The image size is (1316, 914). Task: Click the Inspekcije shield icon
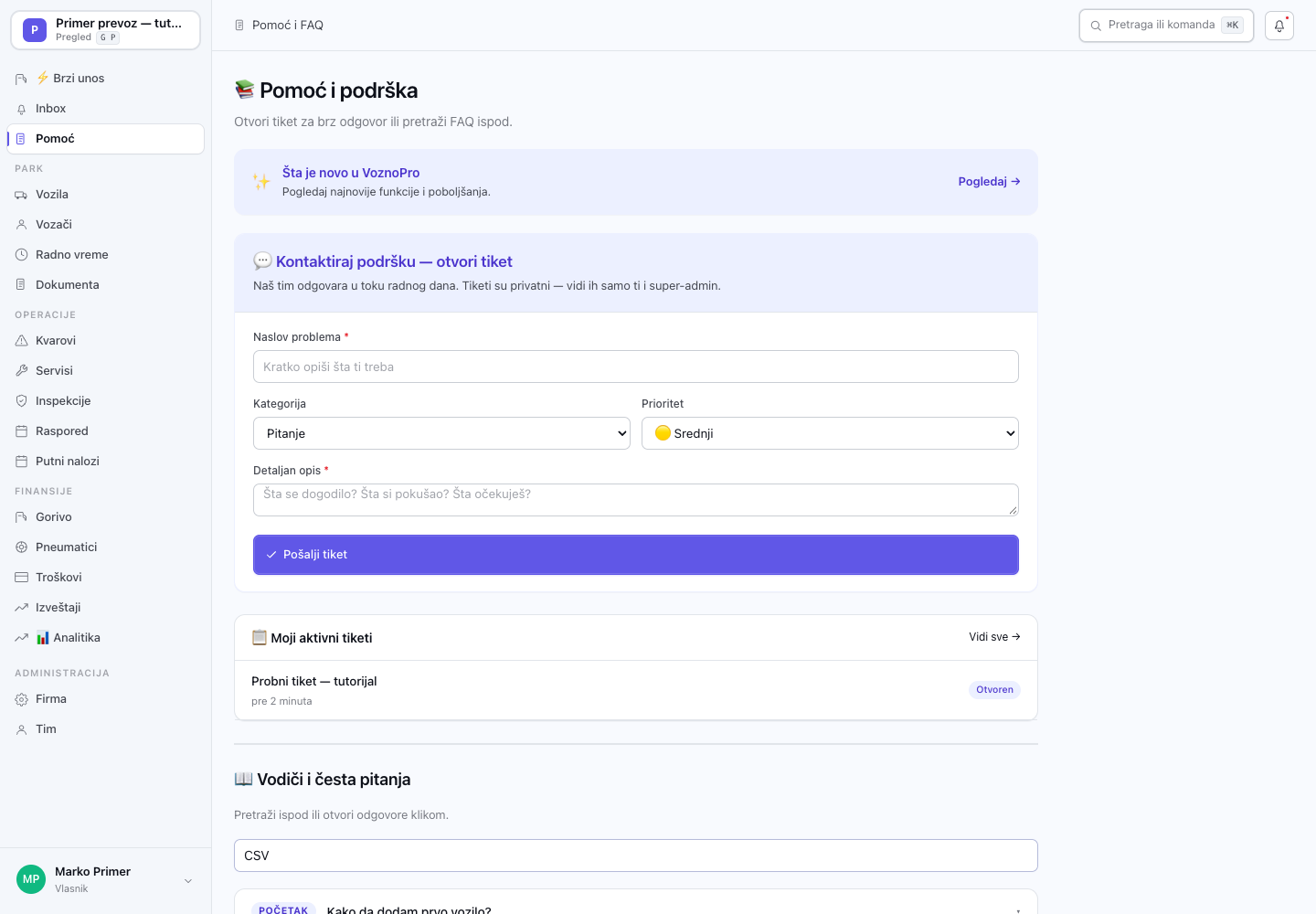click(x=21, y=401)
